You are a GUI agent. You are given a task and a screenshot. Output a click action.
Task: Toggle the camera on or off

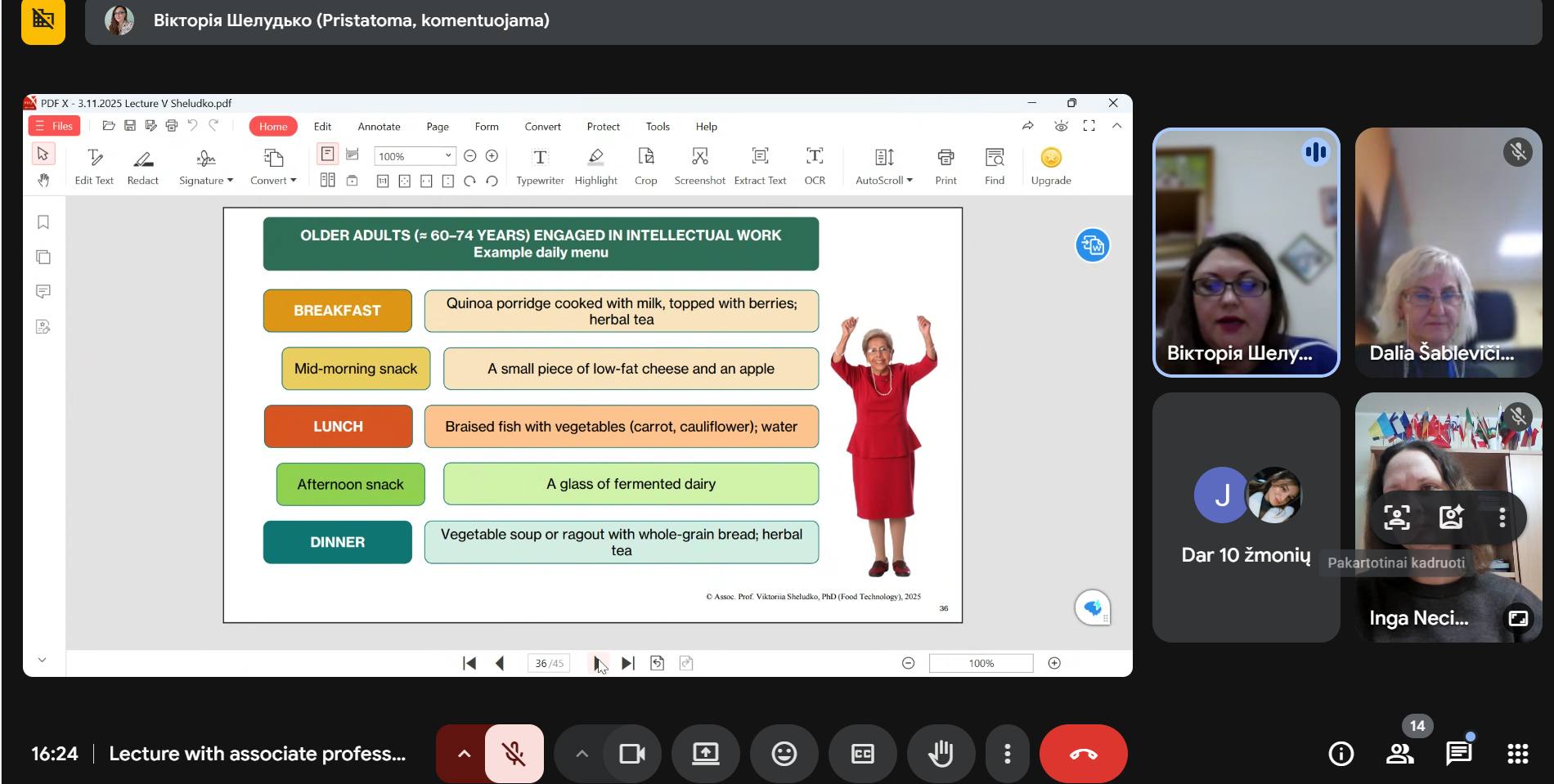coord(631,754)
